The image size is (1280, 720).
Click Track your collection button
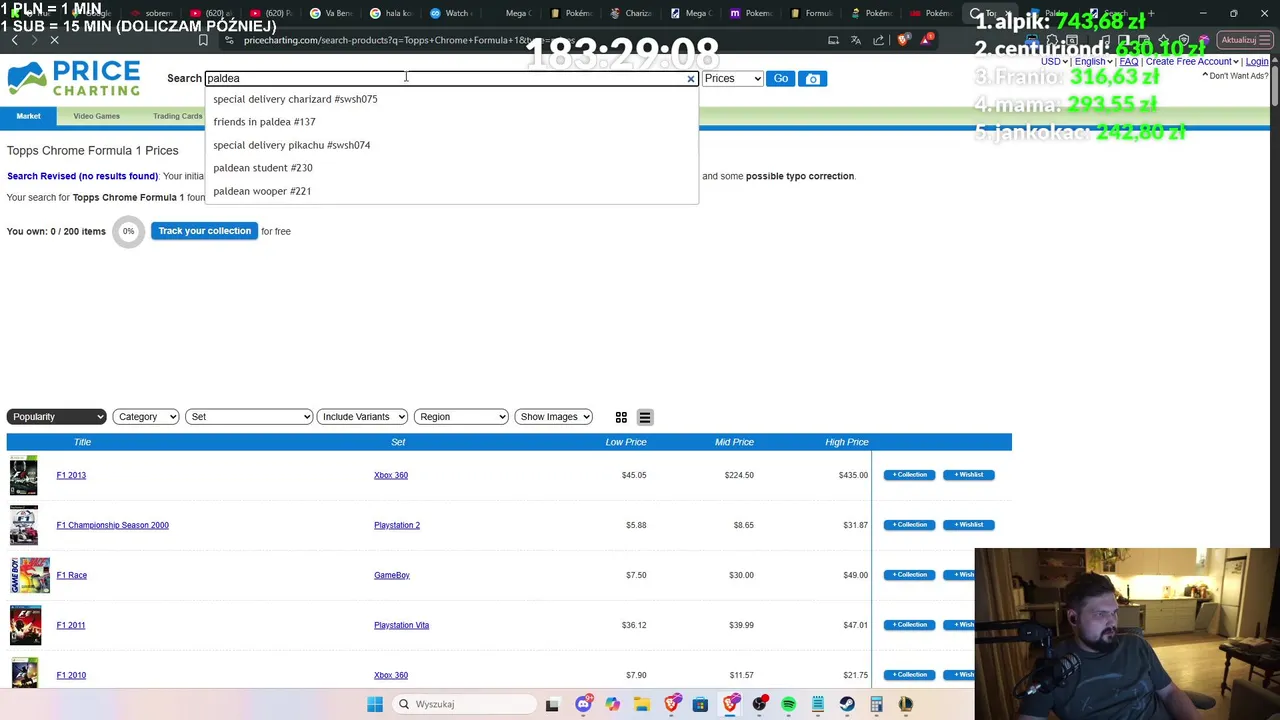204,231
